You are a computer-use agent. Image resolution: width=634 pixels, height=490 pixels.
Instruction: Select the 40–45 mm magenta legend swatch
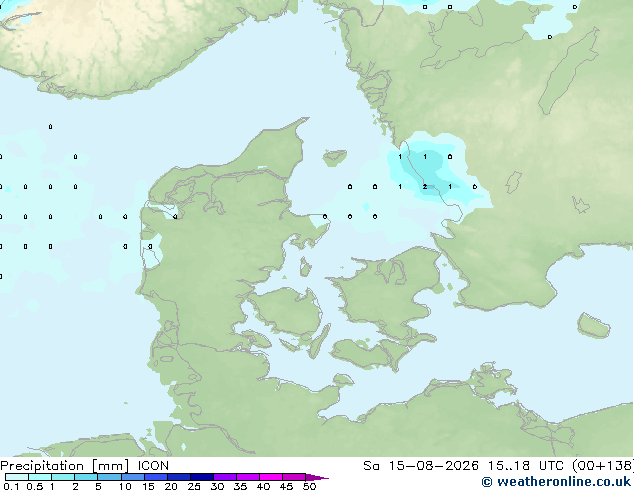[x=271, y=477]
